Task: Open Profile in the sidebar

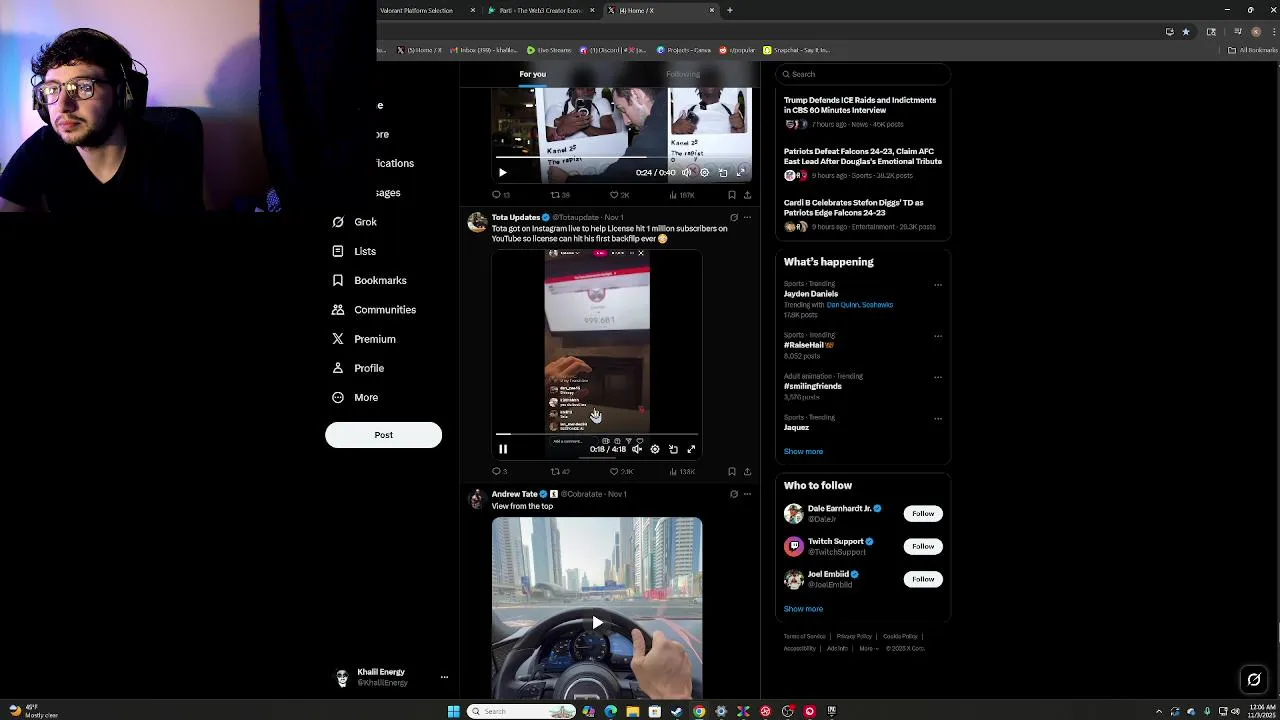Action: [358, 368]
